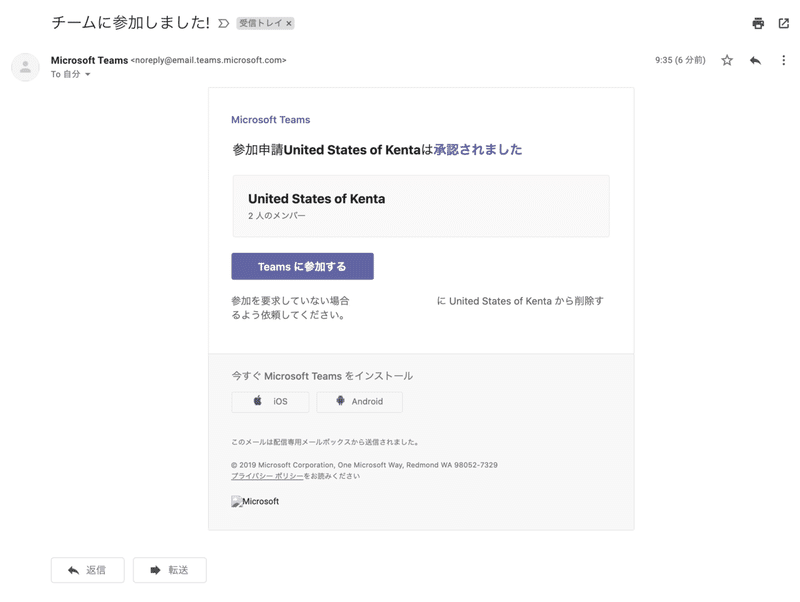
Task: Click the Microsoft Teams header link
Action: [270, 120]
